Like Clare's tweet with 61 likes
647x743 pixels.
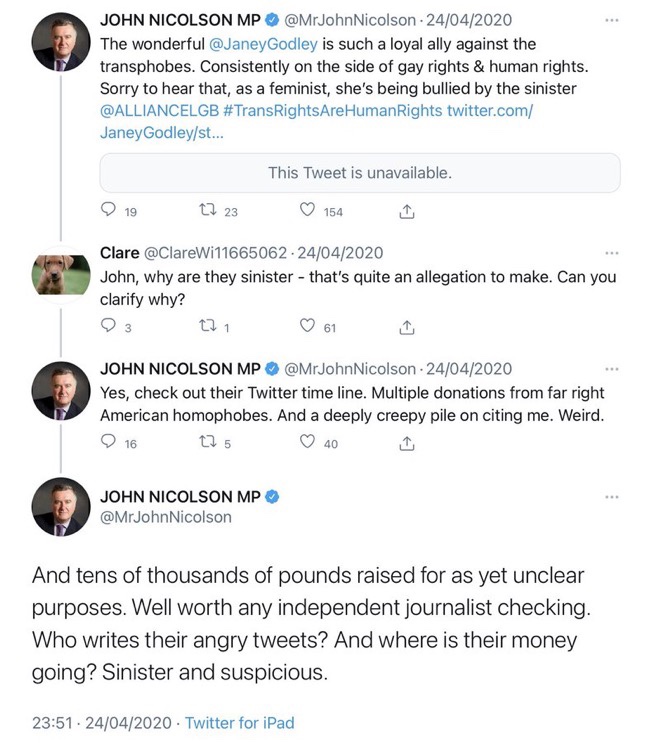(x=309, y=327)
